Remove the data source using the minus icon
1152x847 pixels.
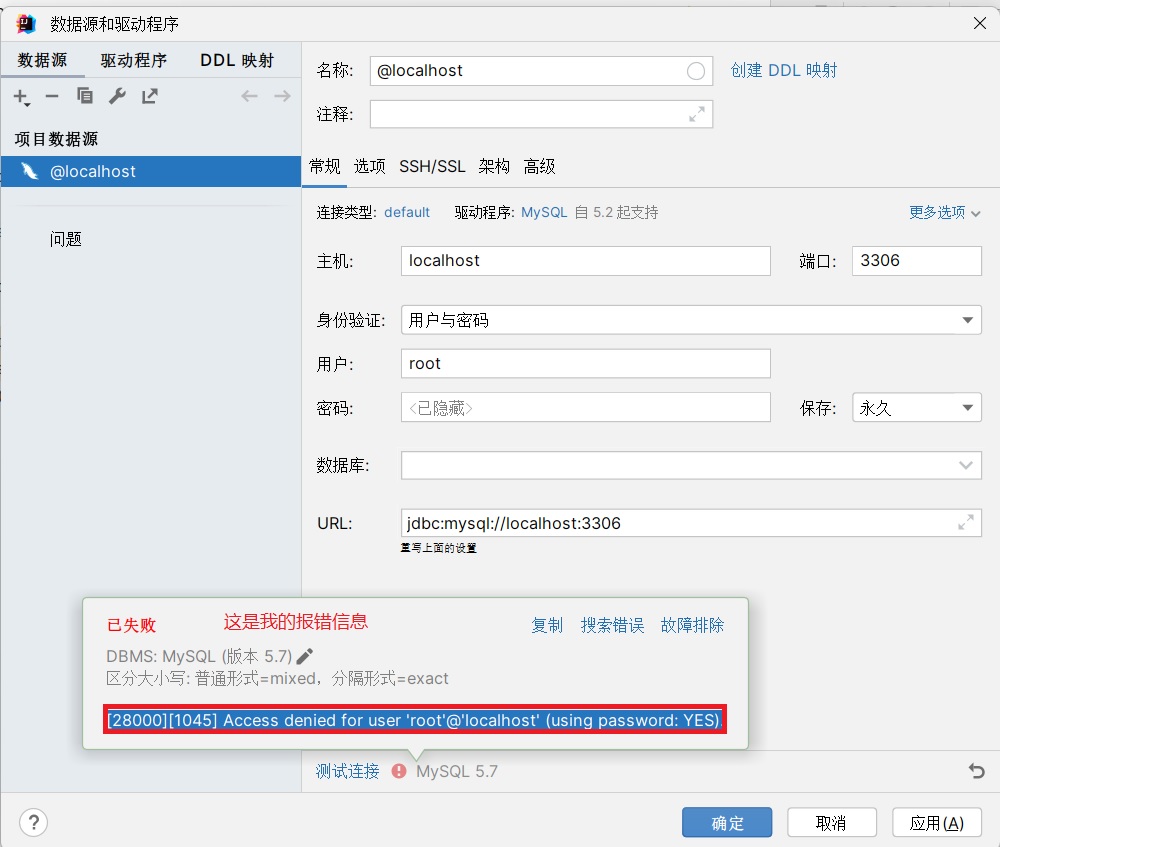(52, 96)
